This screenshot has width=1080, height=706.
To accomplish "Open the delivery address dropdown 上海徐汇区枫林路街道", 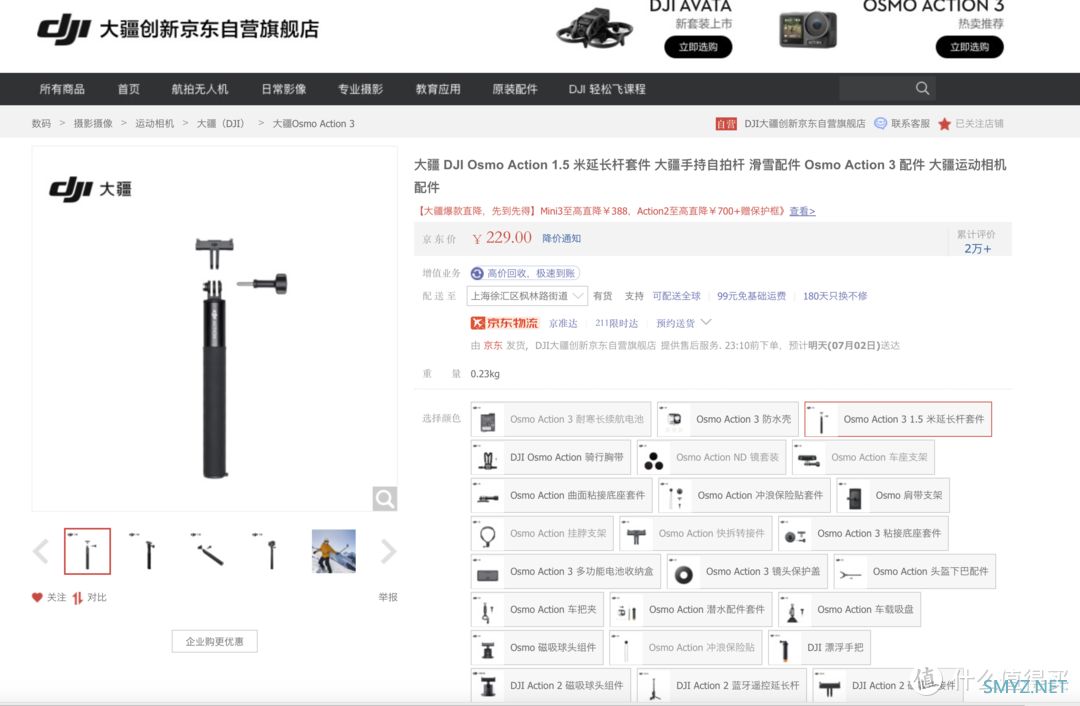I will (x=527, y=296).
